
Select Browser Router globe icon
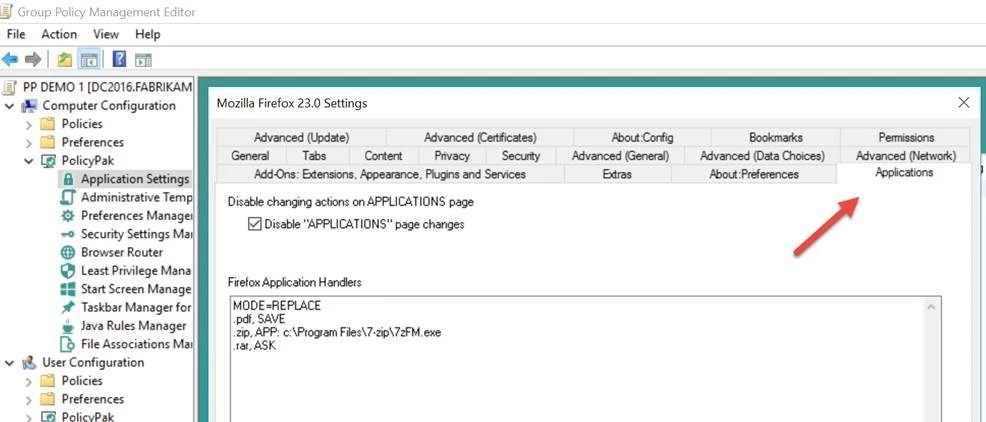[x=68, y=253]
